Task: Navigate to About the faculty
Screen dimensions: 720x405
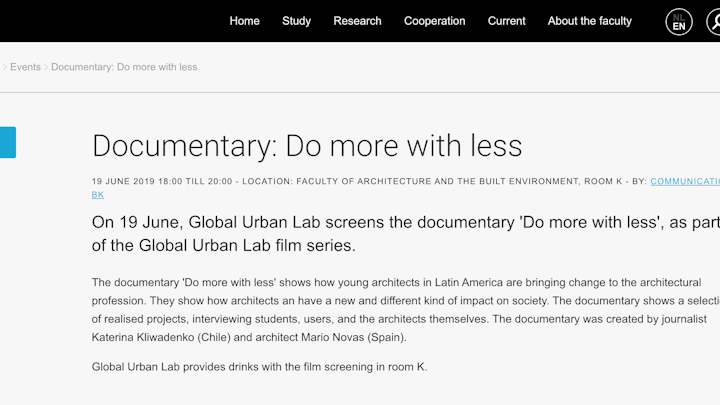Action: [x=589, y=21]
